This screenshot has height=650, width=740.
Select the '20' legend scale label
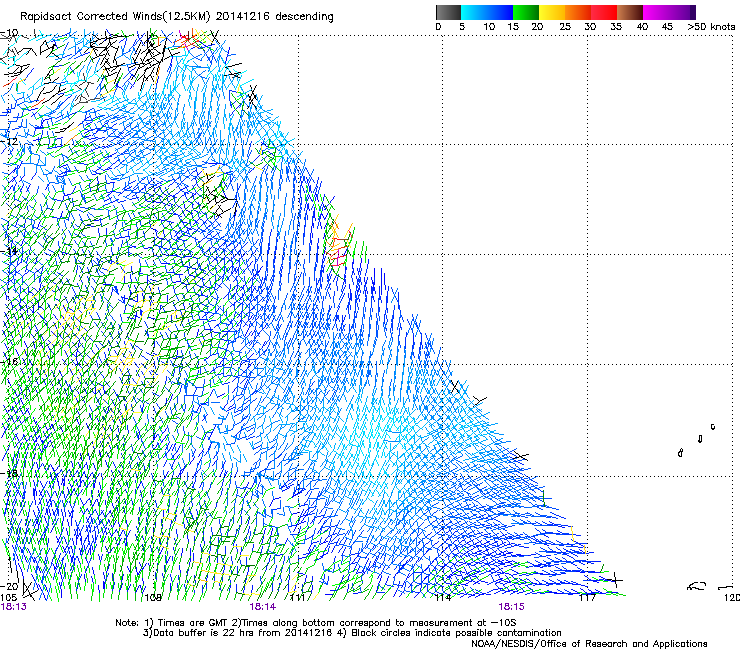tap(537, 27)
